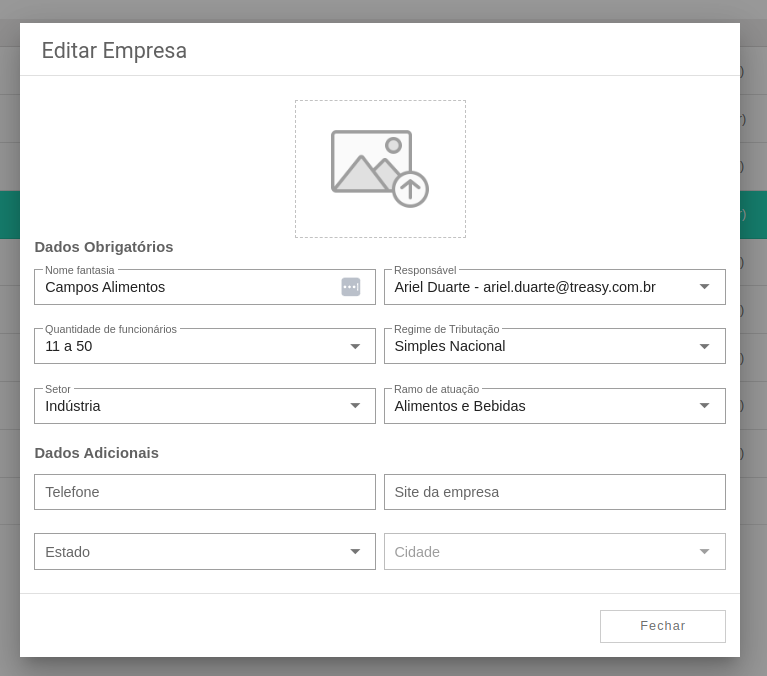Screen dimensions: 767x676
Task: Expand the dropdown showing Indústria
Action: click(205, 406)
